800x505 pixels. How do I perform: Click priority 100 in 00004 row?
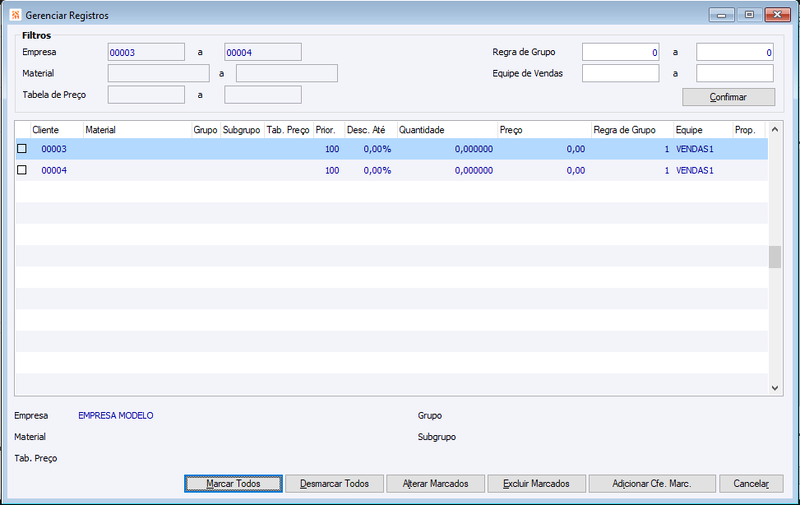click(332, 170)
